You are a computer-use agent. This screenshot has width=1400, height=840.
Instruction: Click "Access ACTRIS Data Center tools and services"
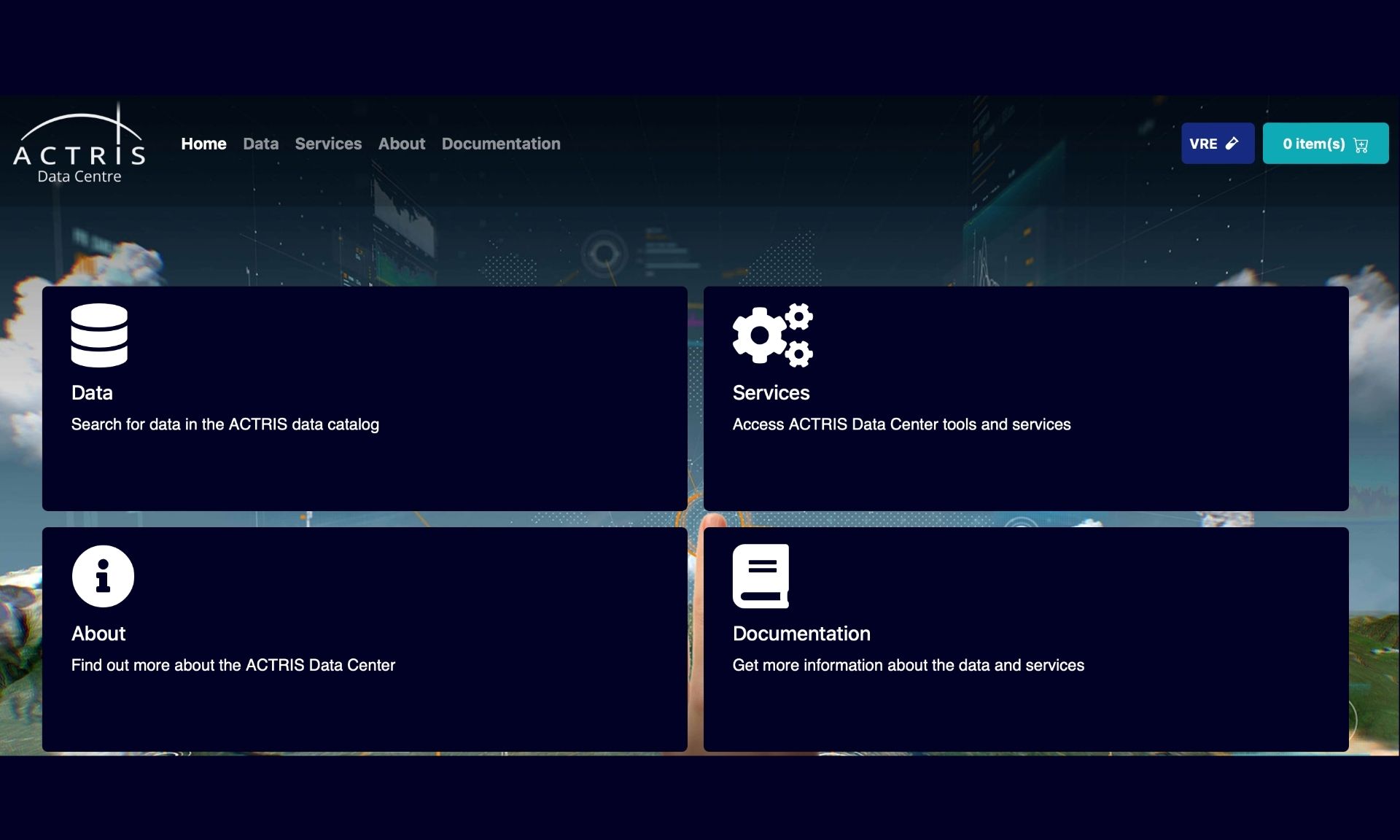(901, 424)
